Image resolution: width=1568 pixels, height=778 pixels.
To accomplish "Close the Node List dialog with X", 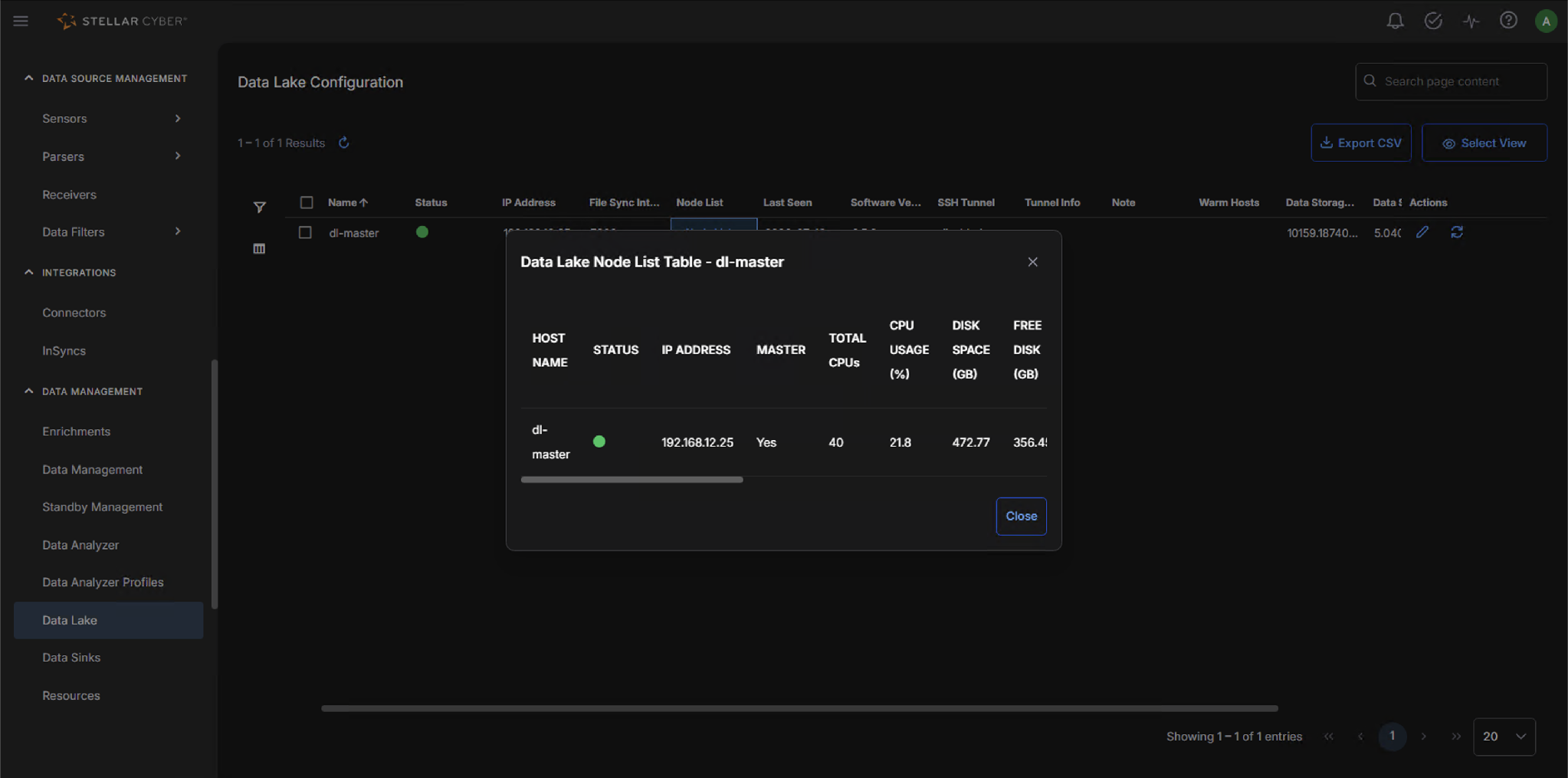I will (x=1033, y=262).
